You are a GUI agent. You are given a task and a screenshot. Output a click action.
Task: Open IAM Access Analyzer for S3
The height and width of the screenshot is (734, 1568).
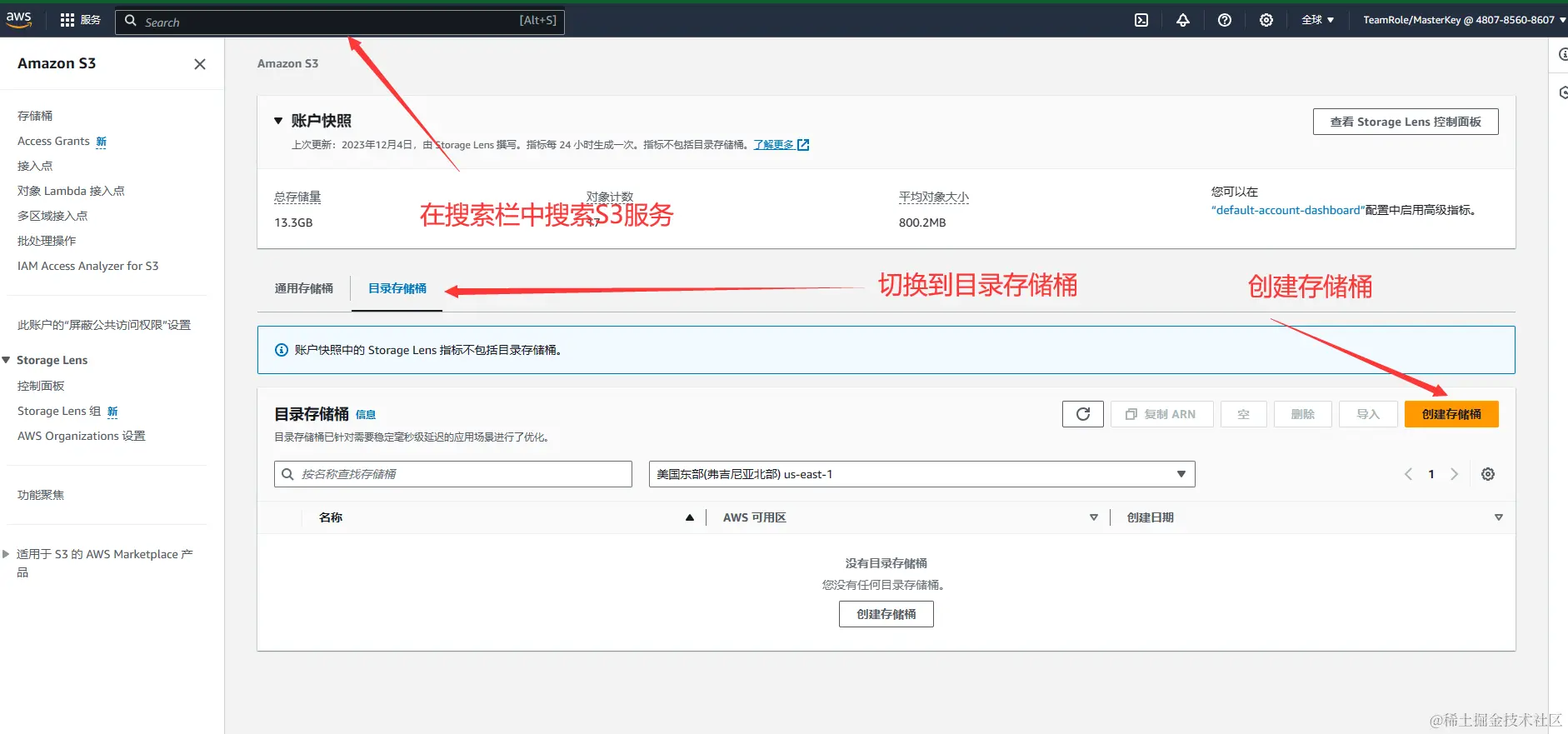88,266
